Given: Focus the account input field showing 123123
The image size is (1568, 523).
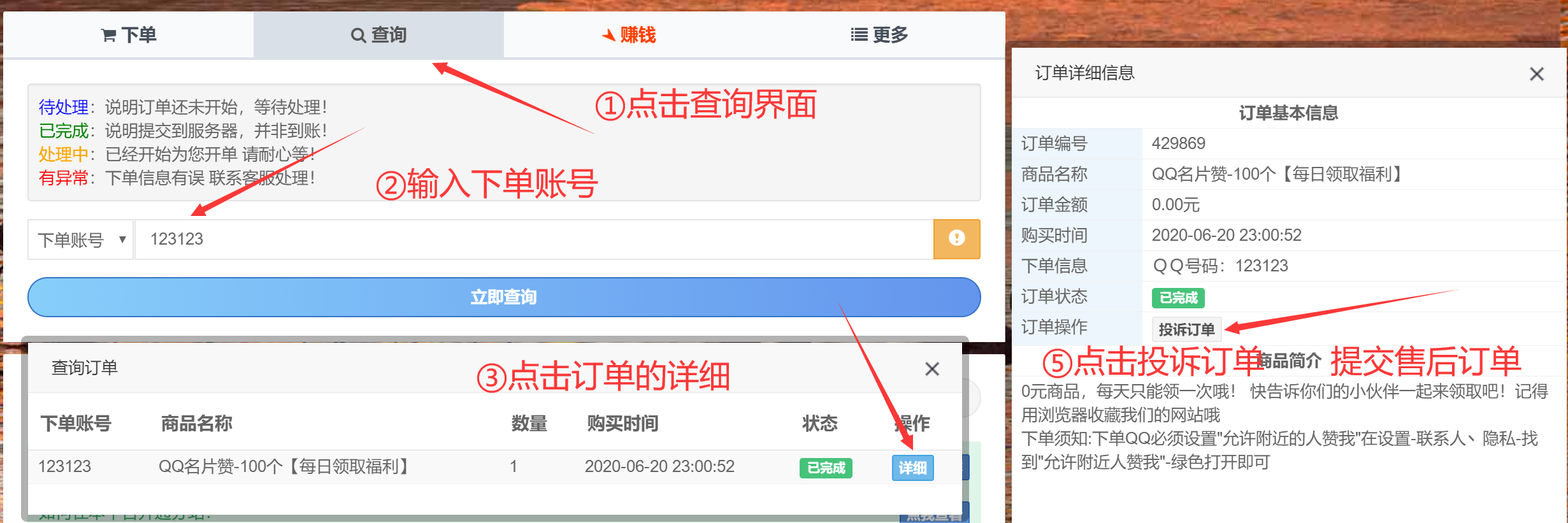Looking at the screenshot, I should [534, 240].
